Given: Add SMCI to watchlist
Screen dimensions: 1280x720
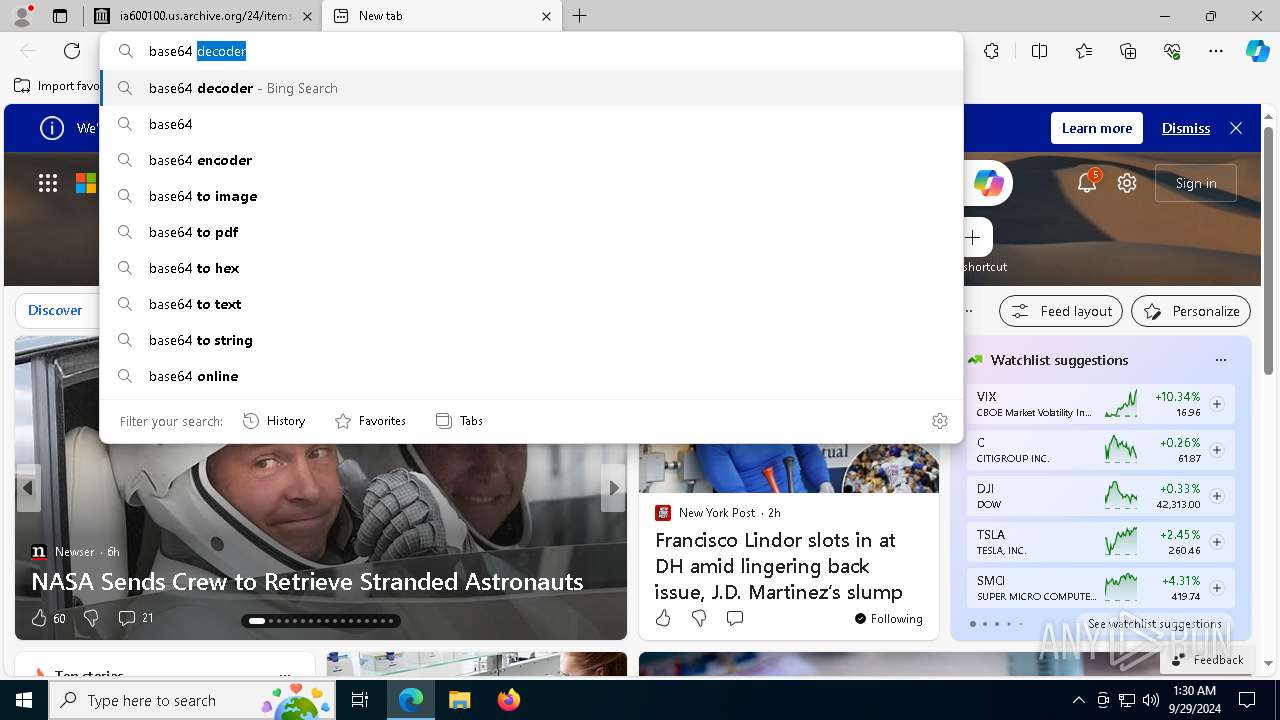Looking at the screenshot, I should 1217,588.
